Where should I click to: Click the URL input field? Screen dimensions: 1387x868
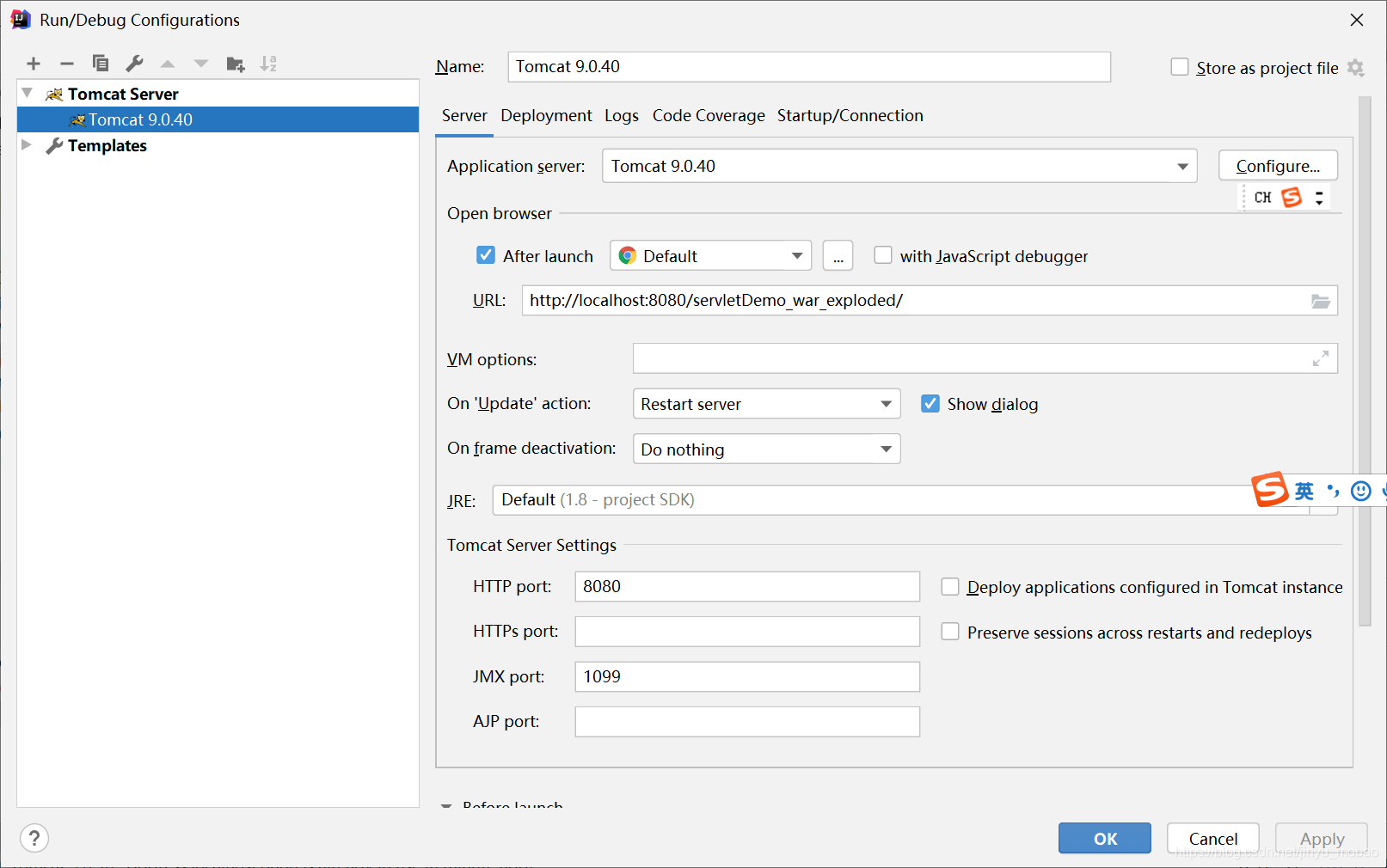930,301
